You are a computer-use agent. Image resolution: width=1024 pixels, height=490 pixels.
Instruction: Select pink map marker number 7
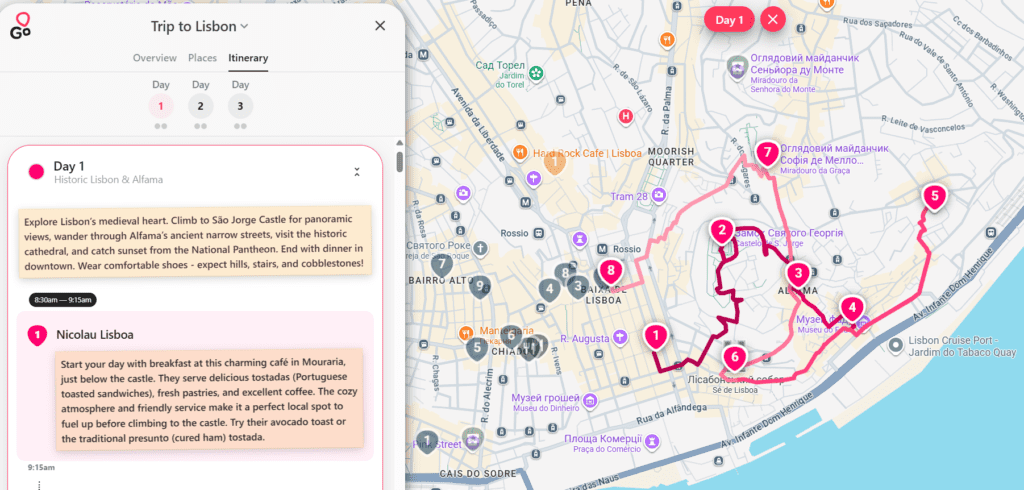click(x=767, y=153)
